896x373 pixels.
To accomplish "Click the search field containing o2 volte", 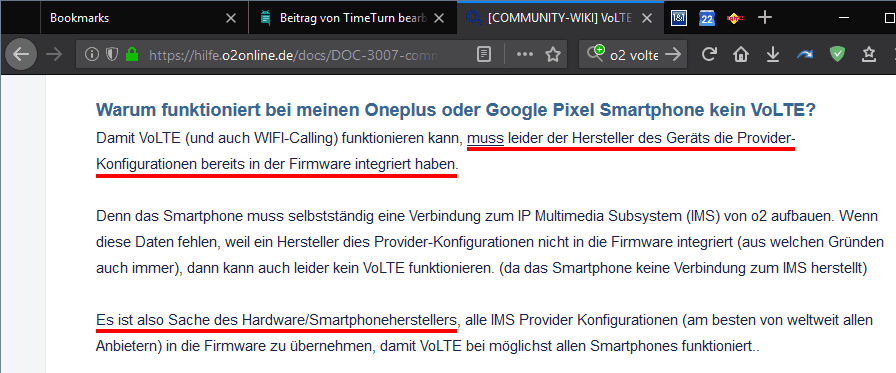I will pyautogui.click(x=634, y=55).
